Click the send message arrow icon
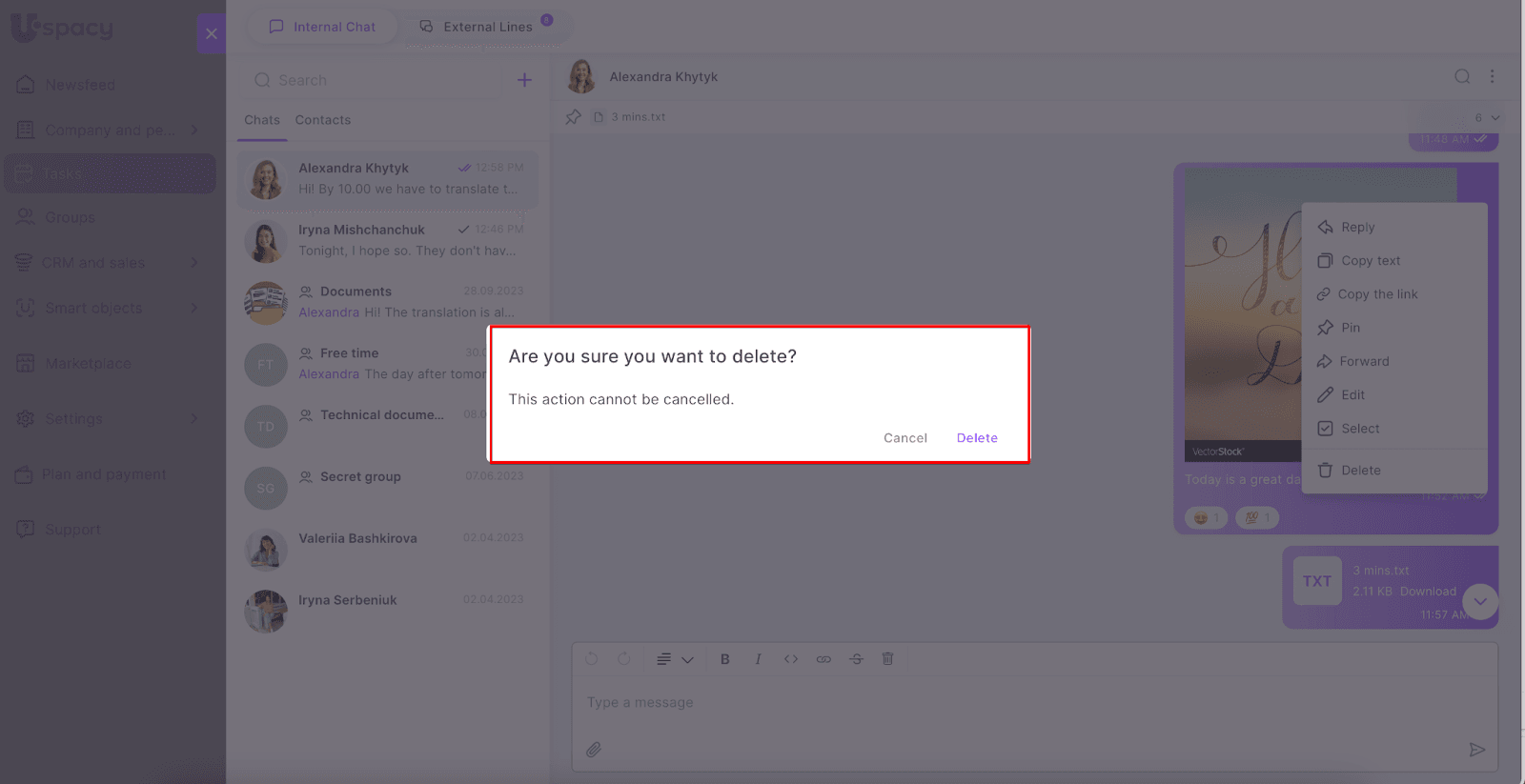 click(1476, 750)
